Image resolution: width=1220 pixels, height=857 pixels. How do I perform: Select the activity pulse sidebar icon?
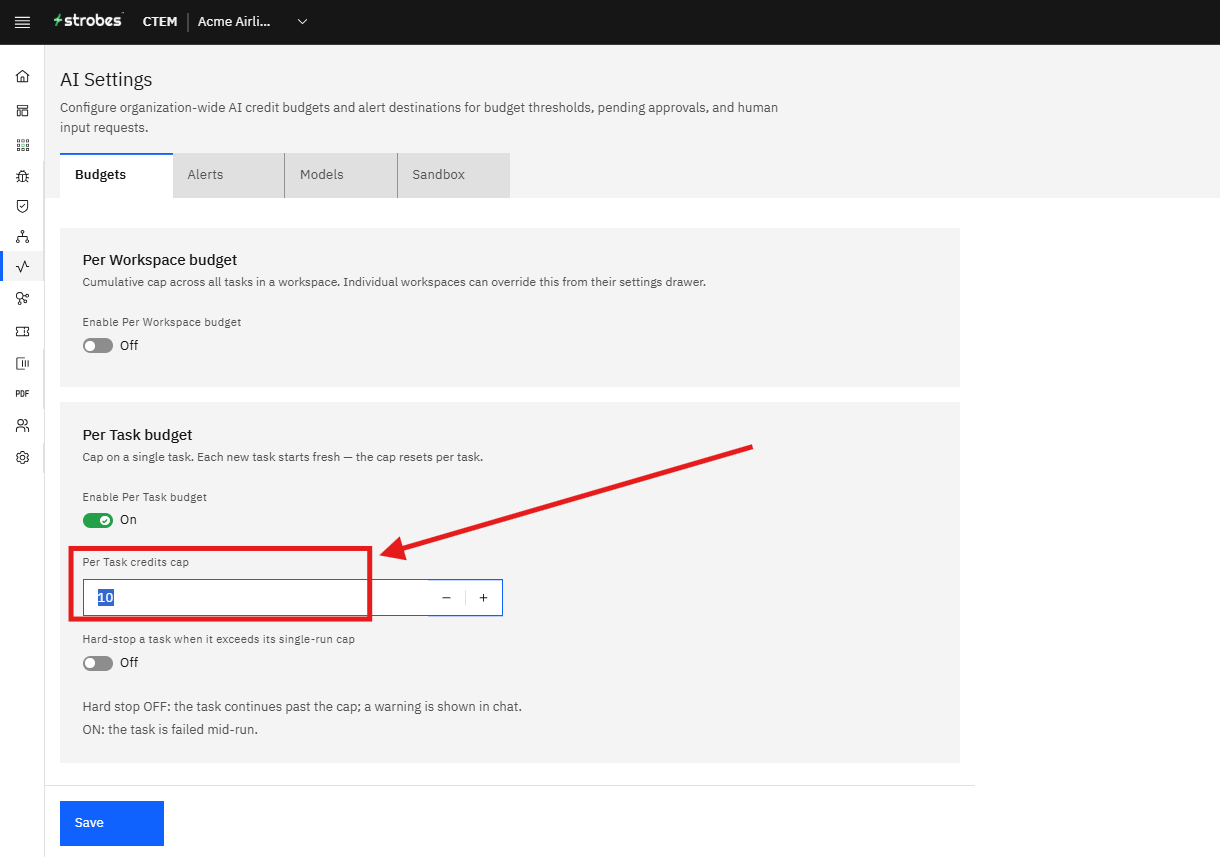[22, 266]
